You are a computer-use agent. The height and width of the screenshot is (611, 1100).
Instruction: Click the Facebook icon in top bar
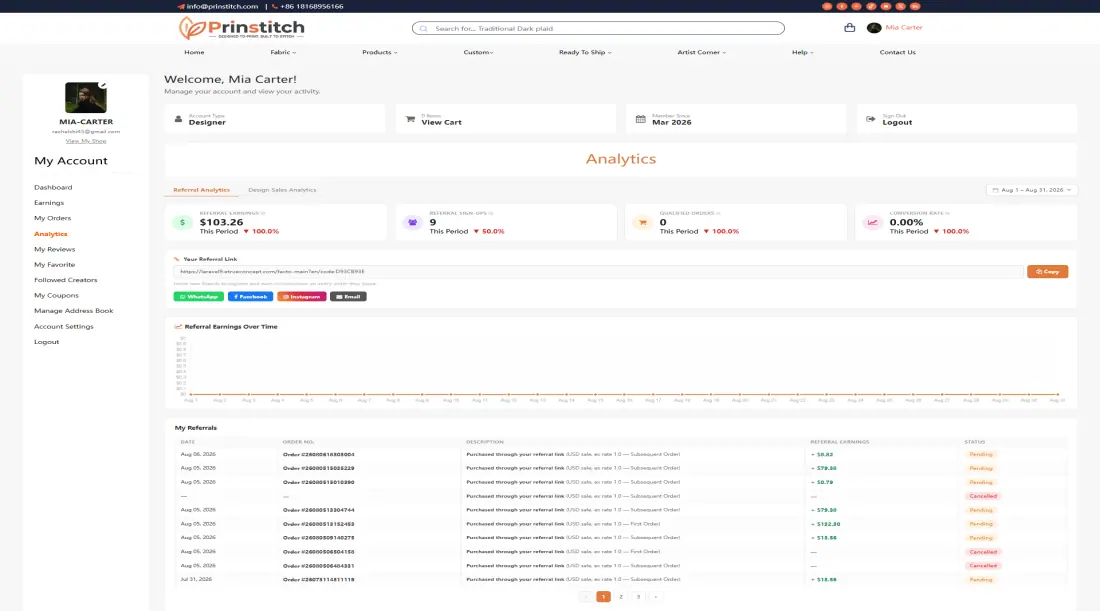point(842,6)
